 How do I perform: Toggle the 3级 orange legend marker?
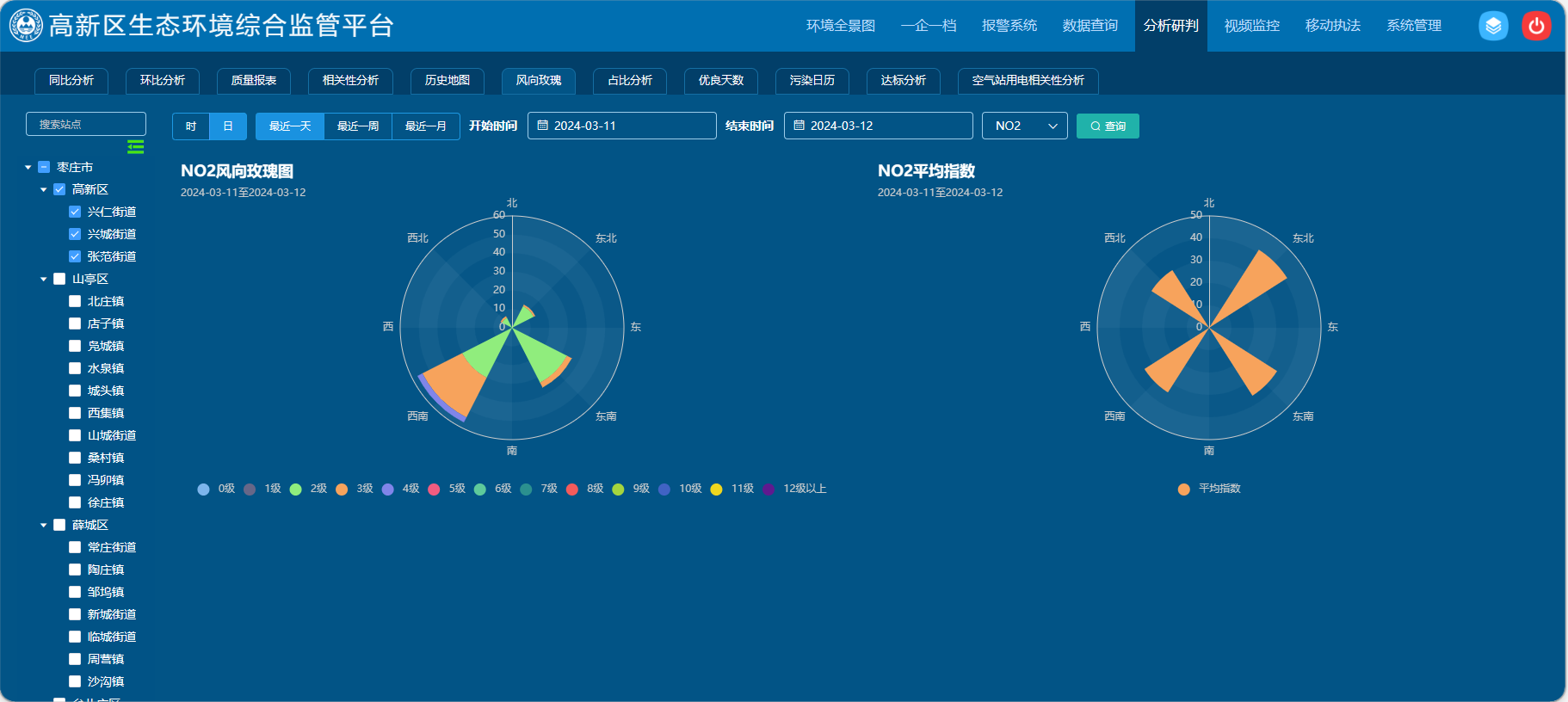(342, 490)
